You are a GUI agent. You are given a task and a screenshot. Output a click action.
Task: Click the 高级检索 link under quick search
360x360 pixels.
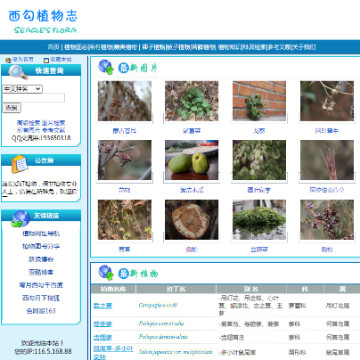pyautogui.click(x=28, y=123)
